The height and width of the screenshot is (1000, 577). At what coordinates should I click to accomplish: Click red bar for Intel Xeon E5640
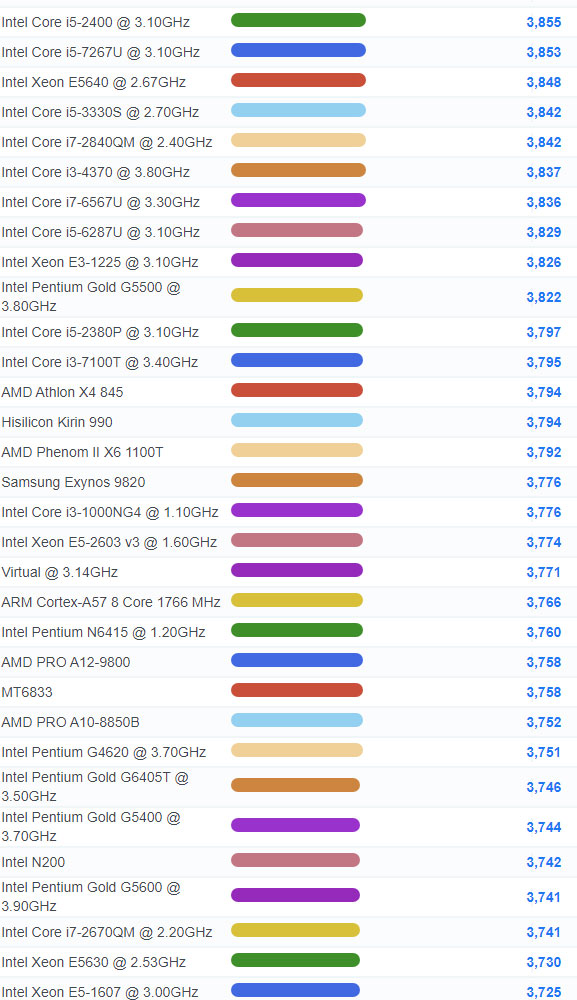pos(298,80)
